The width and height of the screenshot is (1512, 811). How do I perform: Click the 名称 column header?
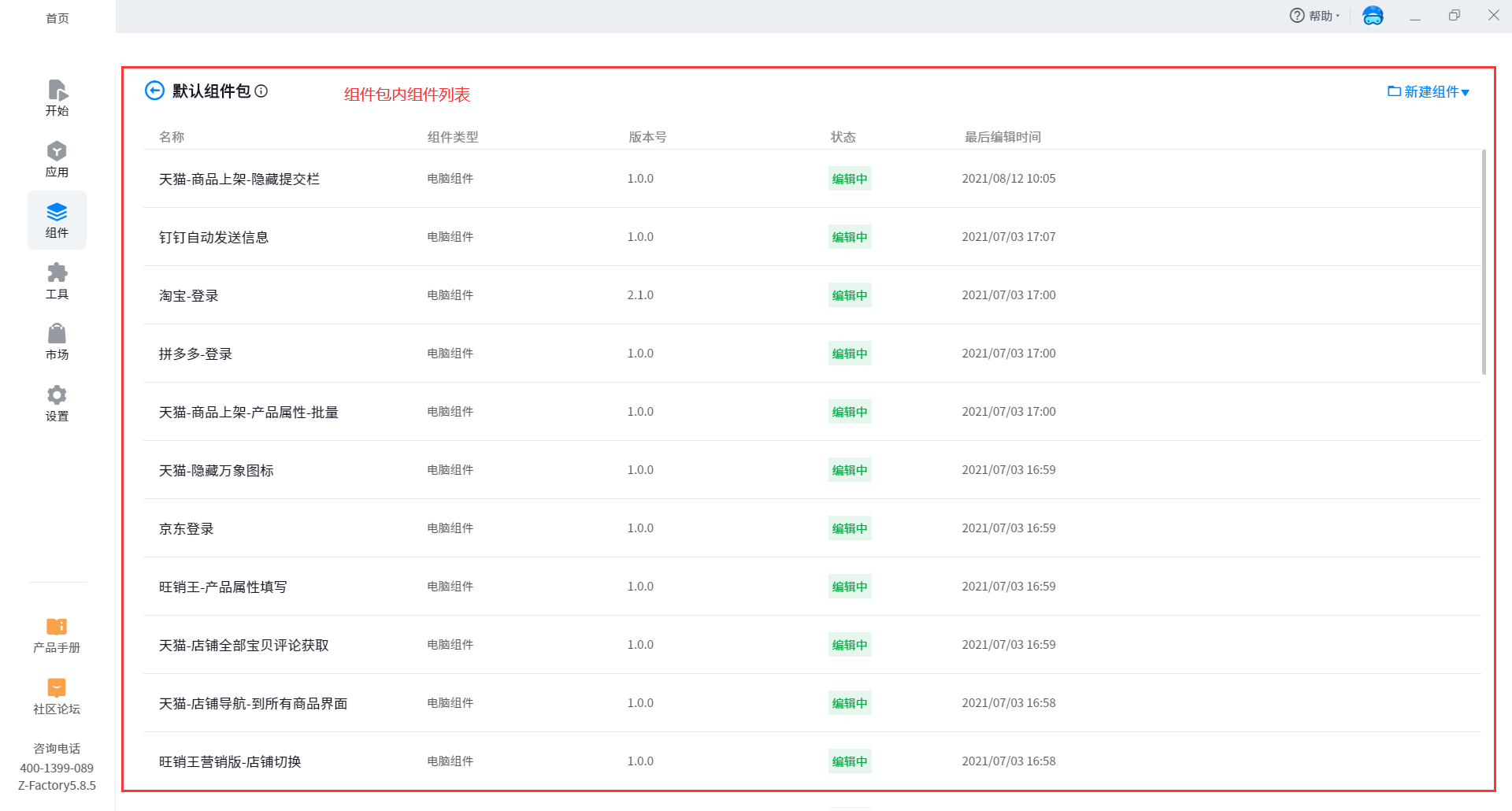[172, 137]
